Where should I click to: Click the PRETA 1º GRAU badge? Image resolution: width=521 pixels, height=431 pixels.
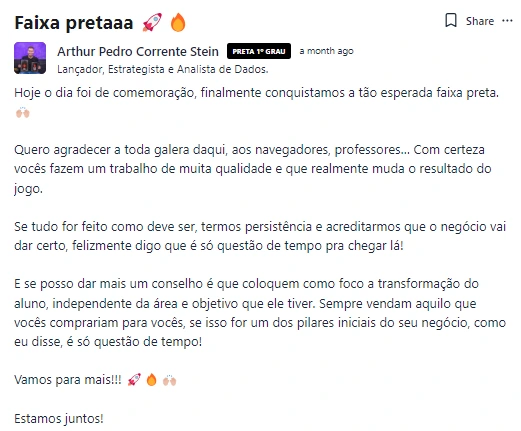tap(259, 51)
